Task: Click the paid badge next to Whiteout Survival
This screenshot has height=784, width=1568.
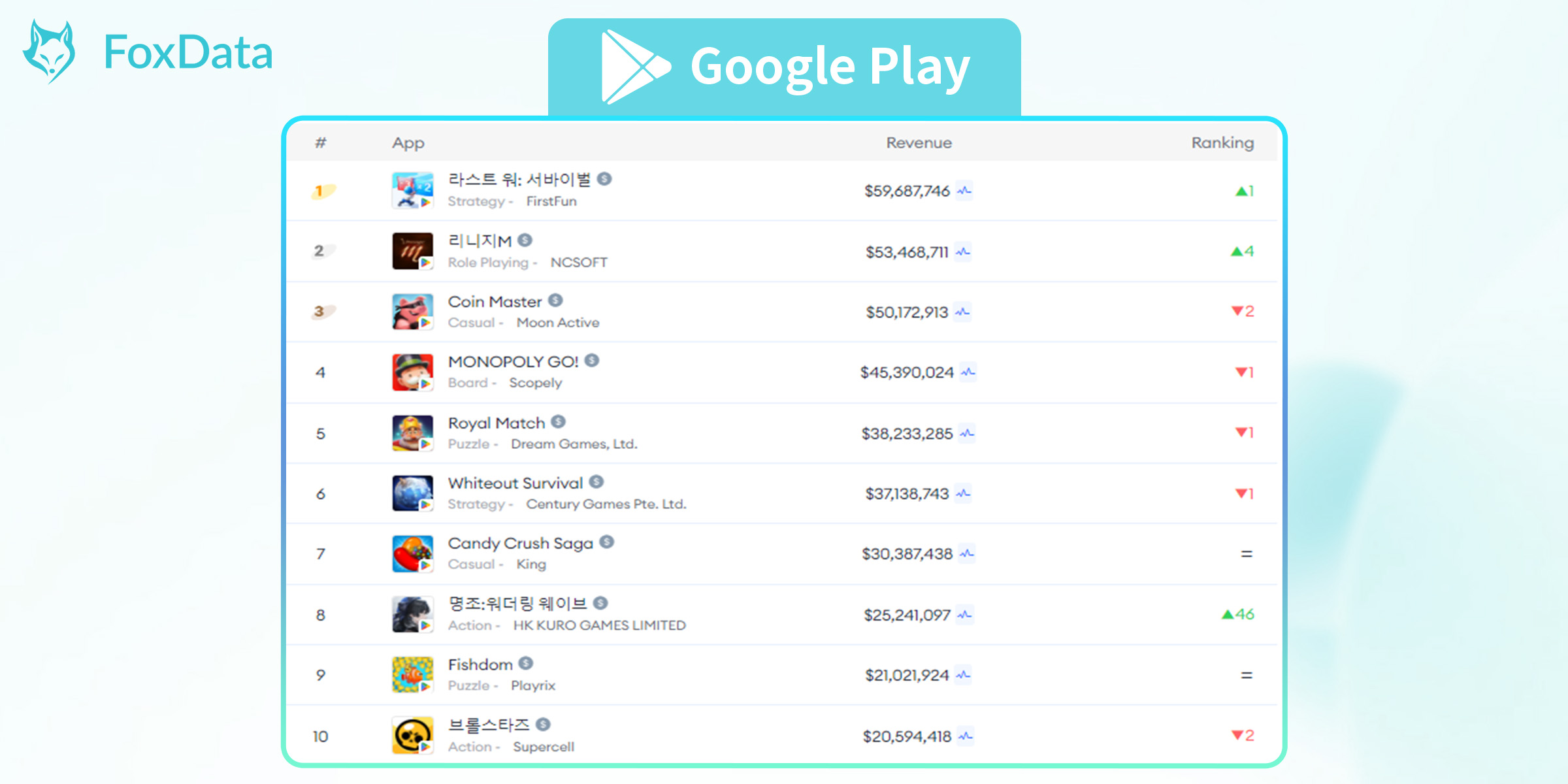Action: pyautogui.click(x=596, y=482)
